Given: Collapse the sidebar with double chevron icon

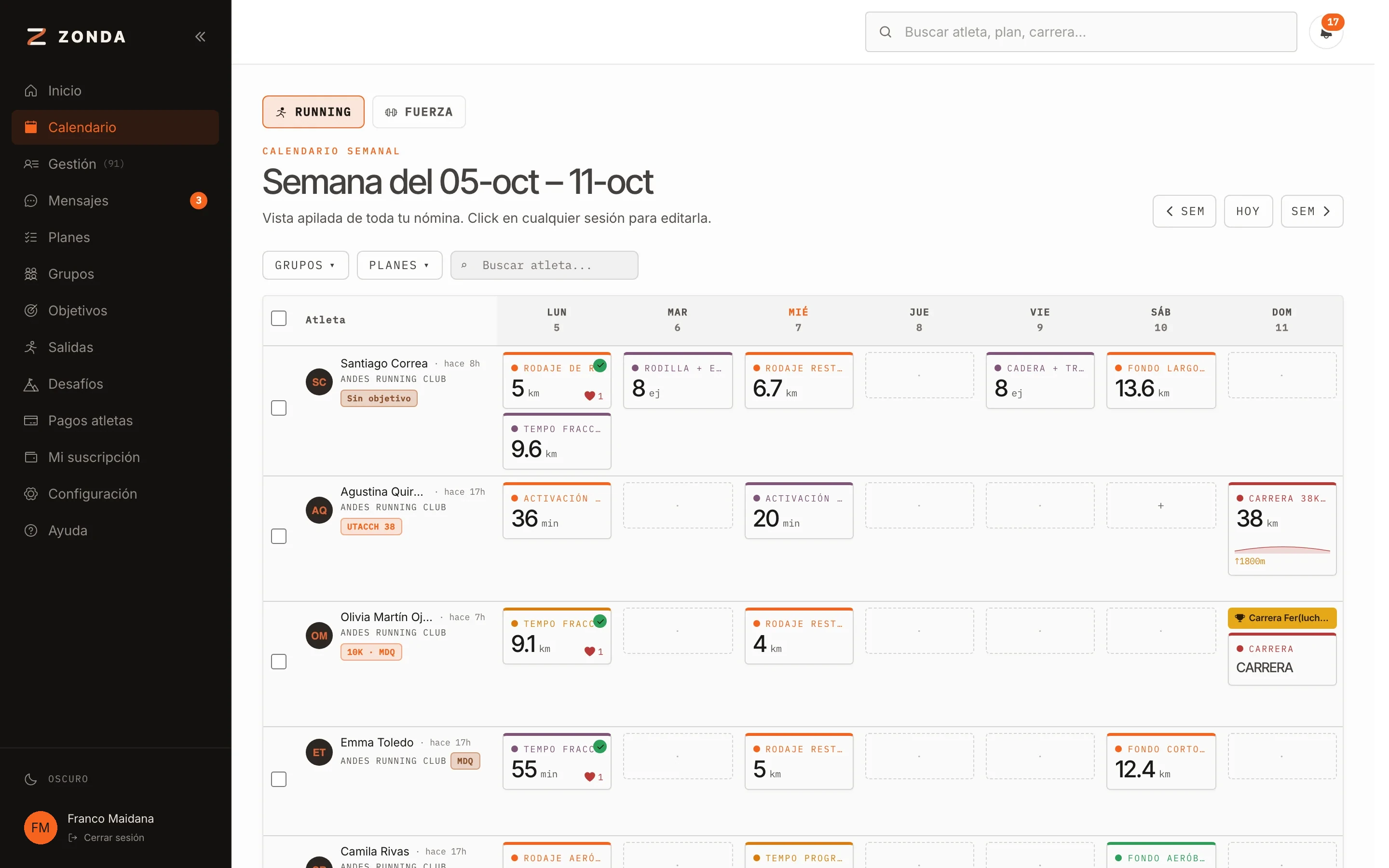Looking at the screenshot, I should [x=200, y=37].
